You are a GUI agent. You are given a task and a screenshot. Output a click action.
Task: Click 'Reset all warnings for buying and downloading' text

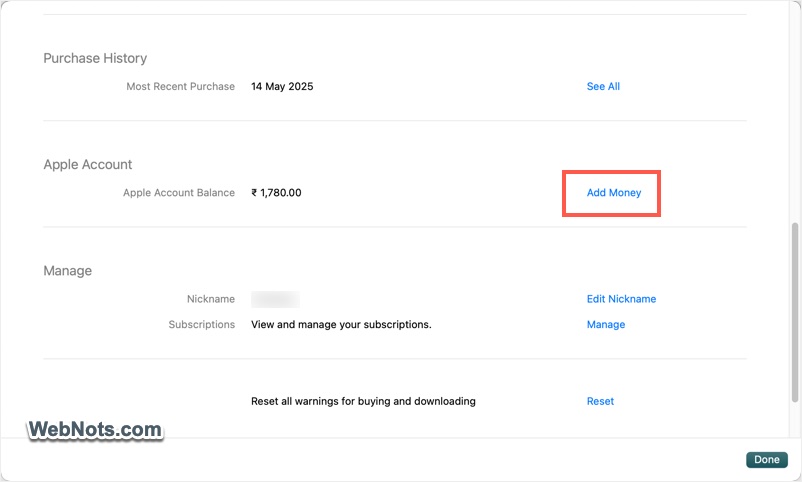(363, 401)
